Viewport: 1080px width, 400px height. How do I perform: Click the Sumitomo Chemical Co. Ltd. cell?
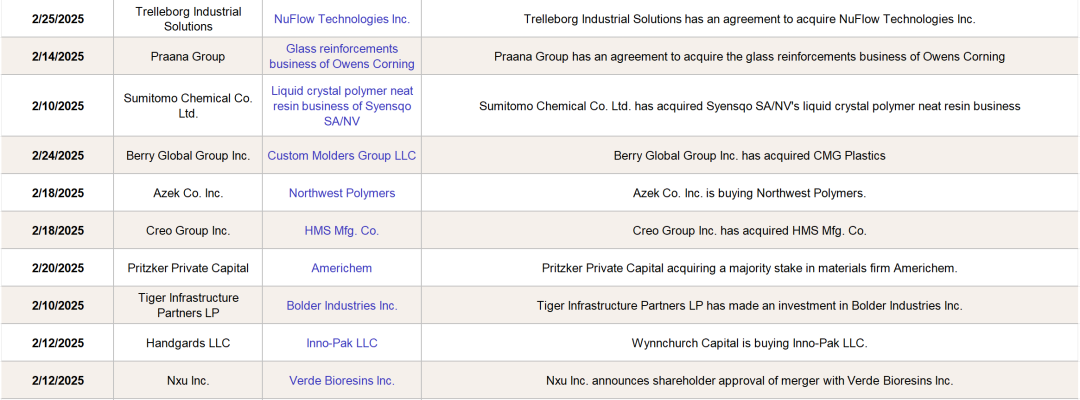pyautogui.click(x=188, y=105)
